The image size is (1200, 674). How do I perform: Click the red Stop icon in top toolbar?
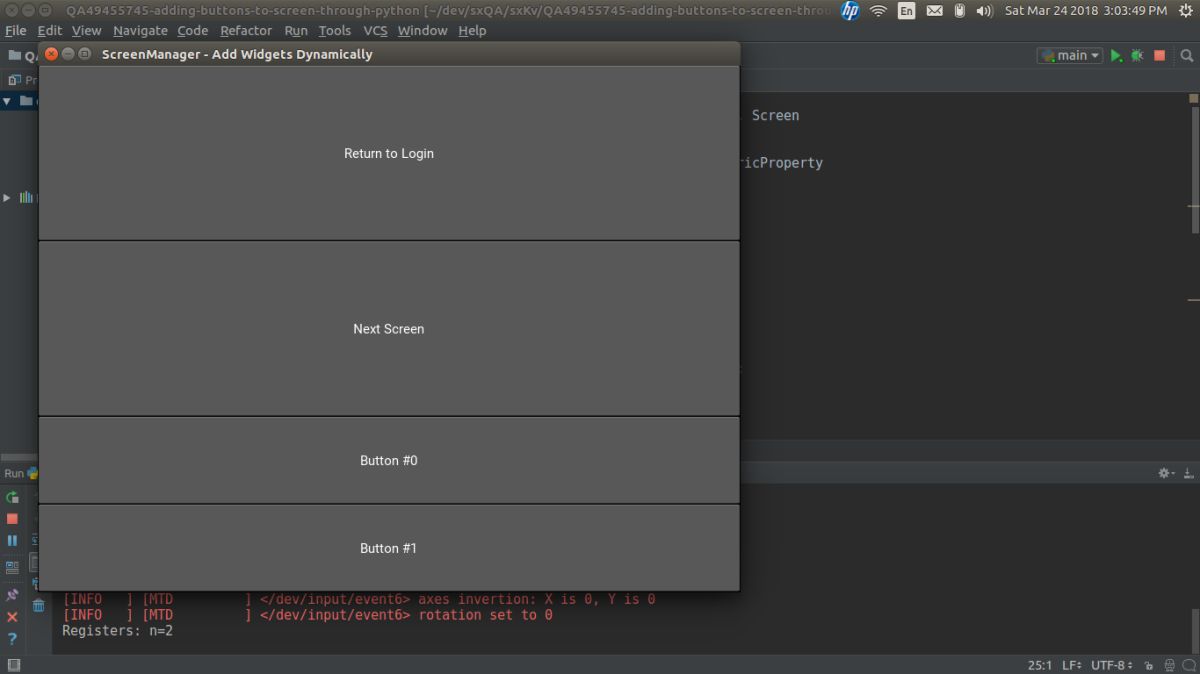coord(1160,56)
